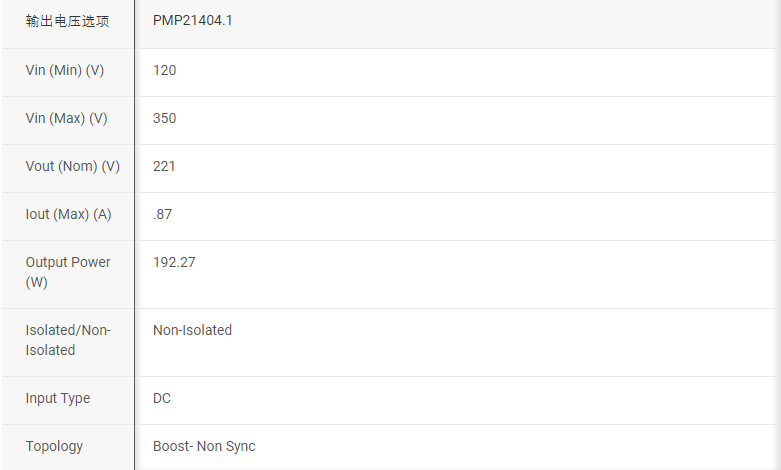Click the 输出电压选项 header label
Image resolution: width=781 pixels, height=470 pixels.
(x=68, y=21)
